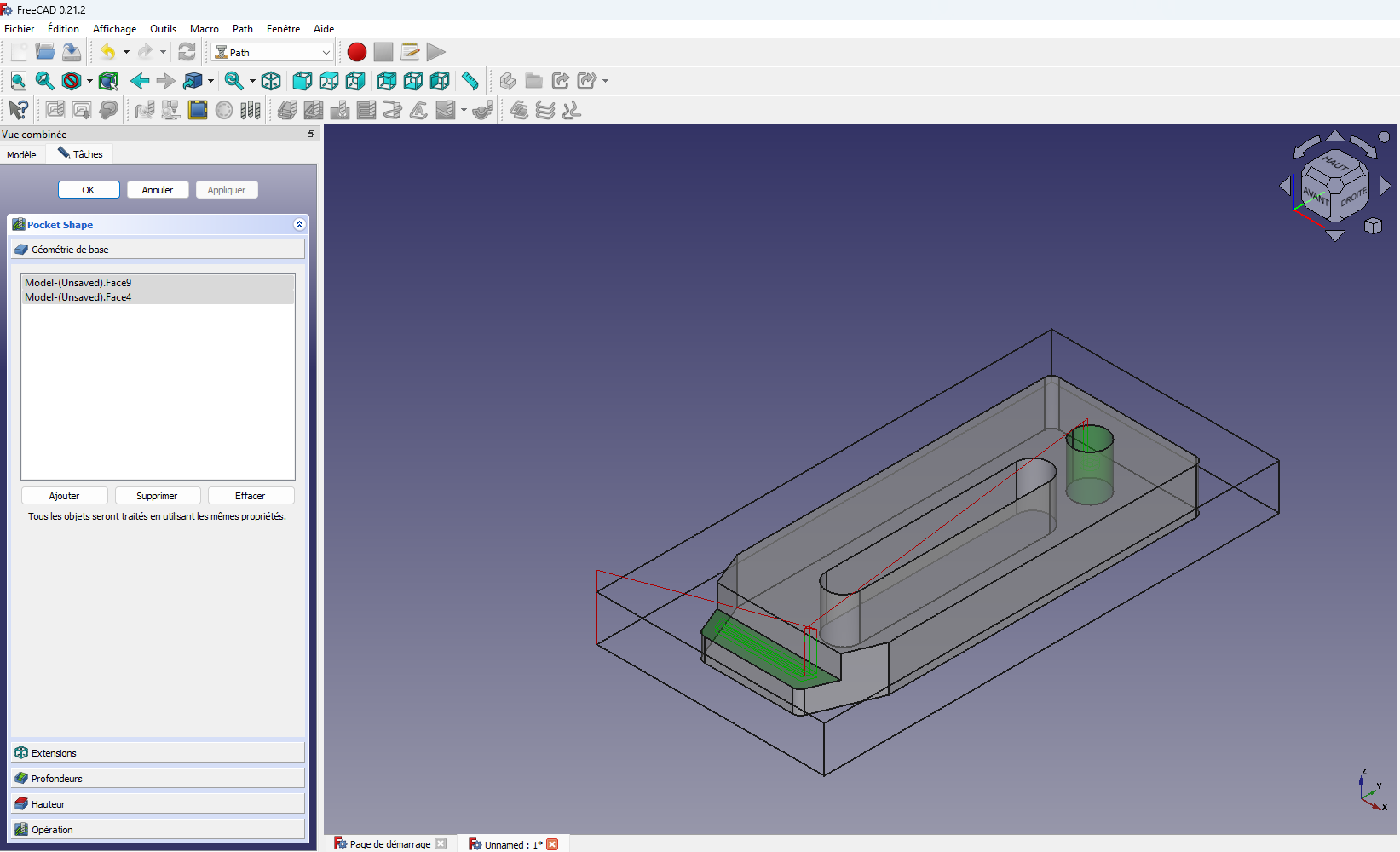The height and width of the screenshot is (852, 1400).
Task: Select Model-(Unsaved).Face4 in the list
Action: [x=158, y=297]
